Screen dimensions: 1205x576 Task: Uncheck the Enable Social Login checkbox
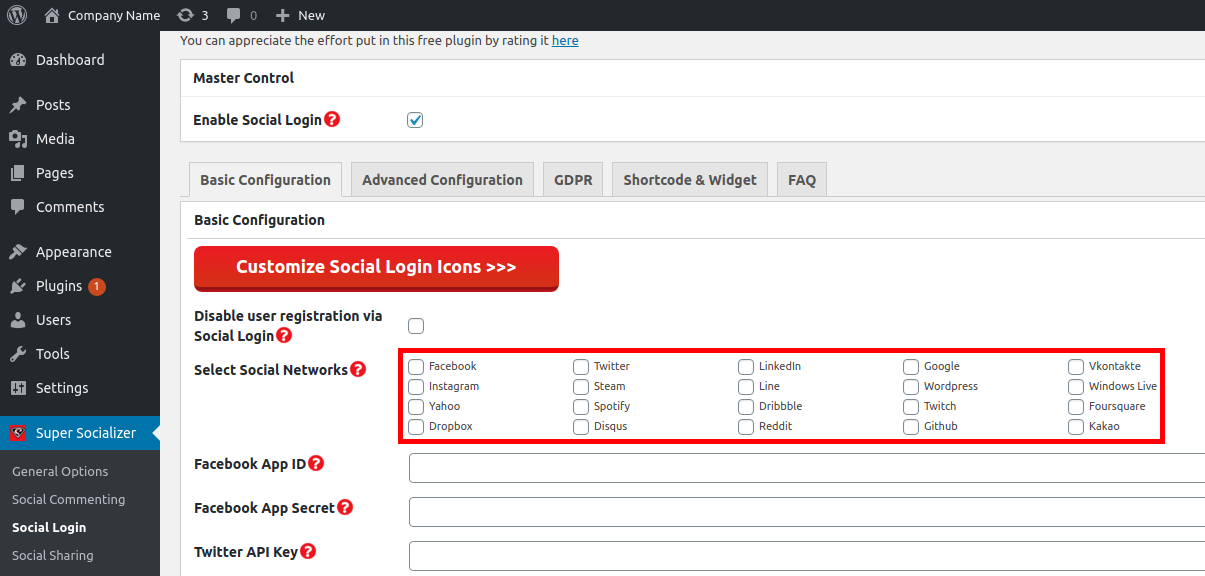click(x=415, y=120)
